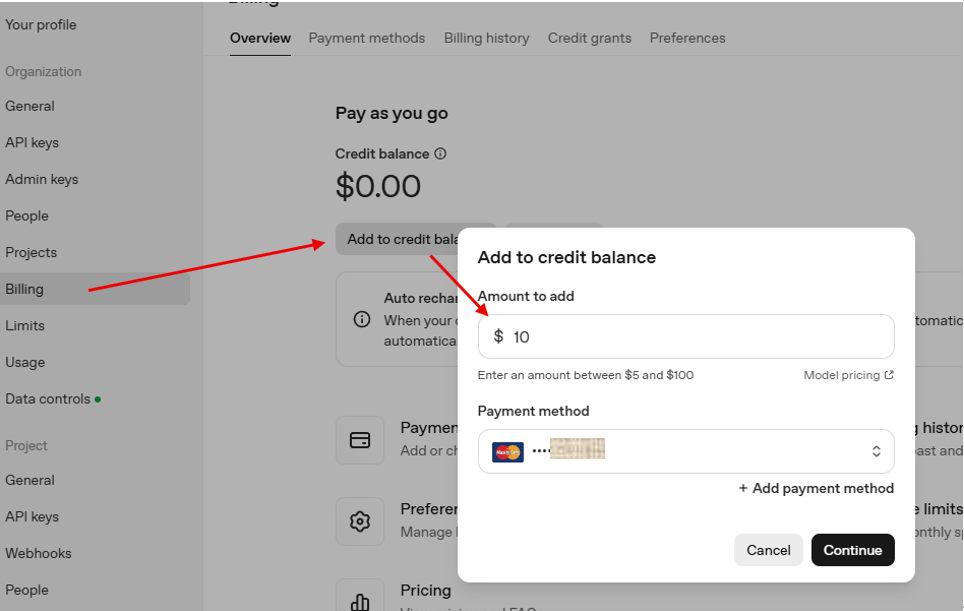Switch to the Payment methods tab
This screenshot has height=611, width=964.
coord(366,38)
